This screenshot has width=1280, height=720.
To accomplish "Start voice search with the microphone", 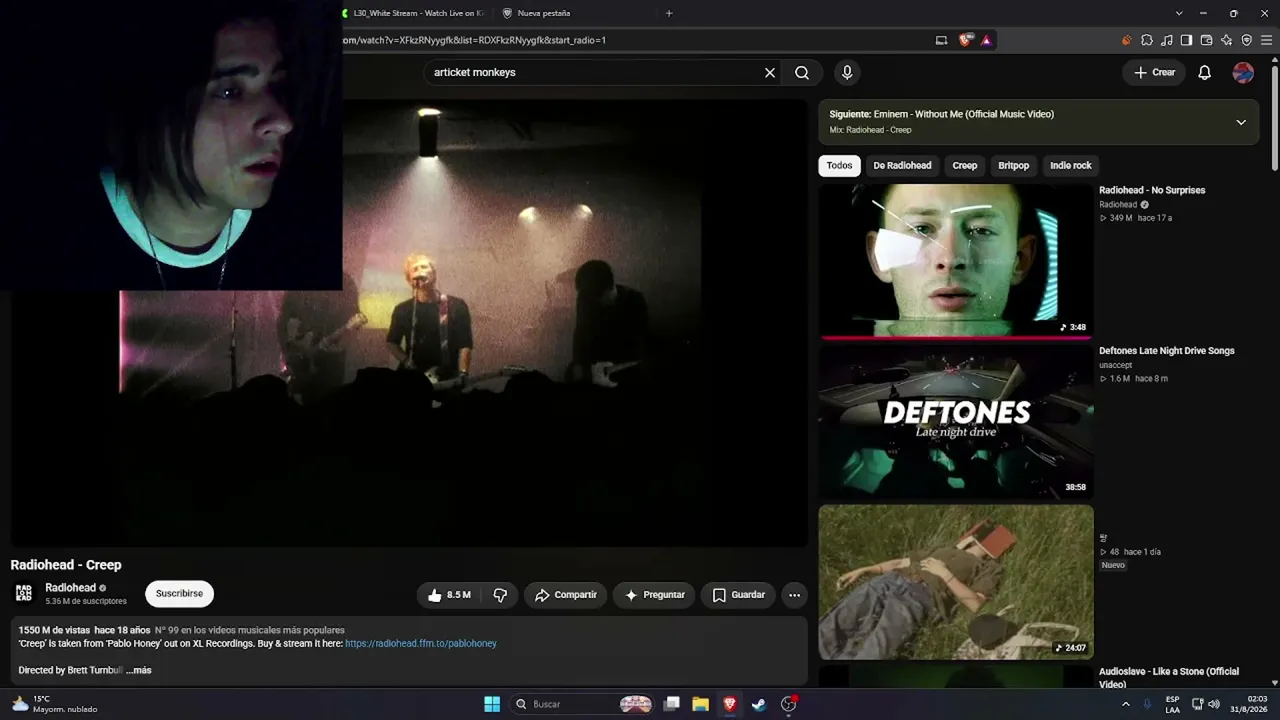I will (847, 72).
